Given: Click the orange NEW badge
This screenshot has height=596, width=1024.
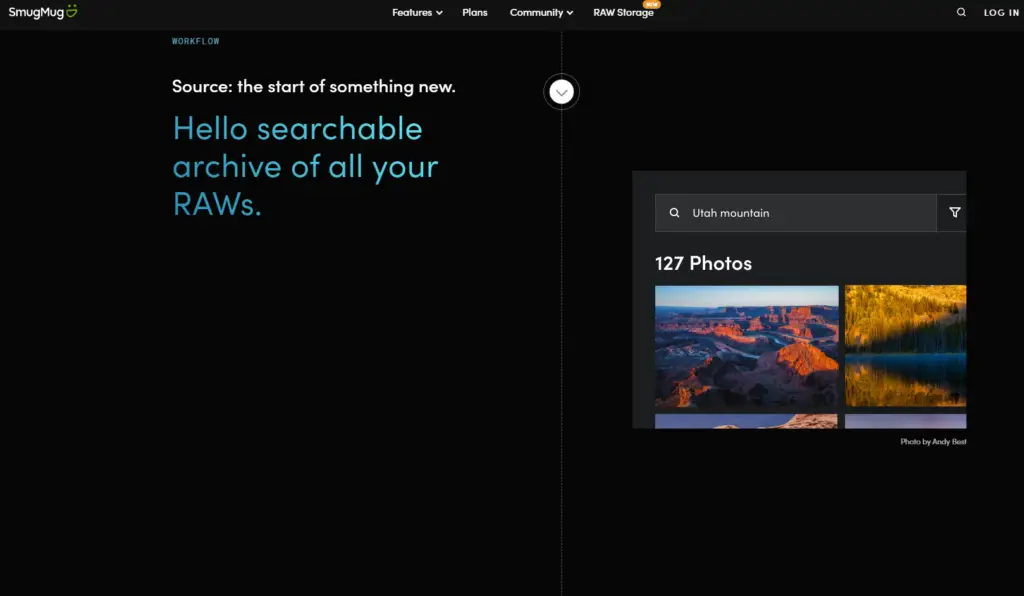Looking at the screenshot, I should (x=651, y=4).
